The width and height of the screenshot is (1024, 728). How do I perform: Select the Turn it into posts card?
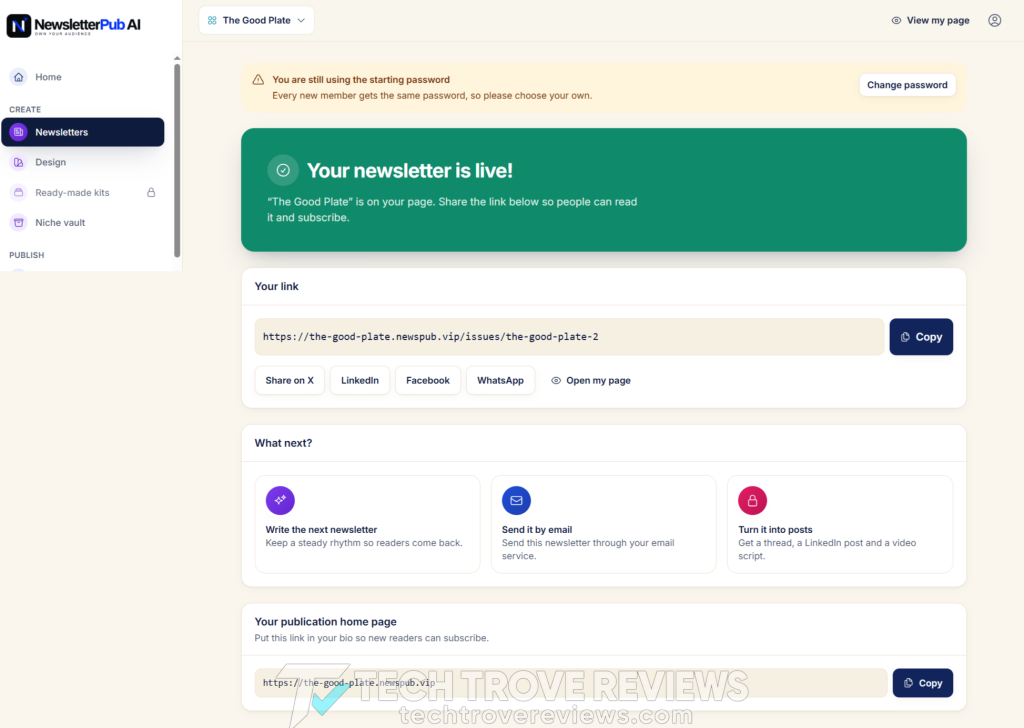[x=840, y=524]
